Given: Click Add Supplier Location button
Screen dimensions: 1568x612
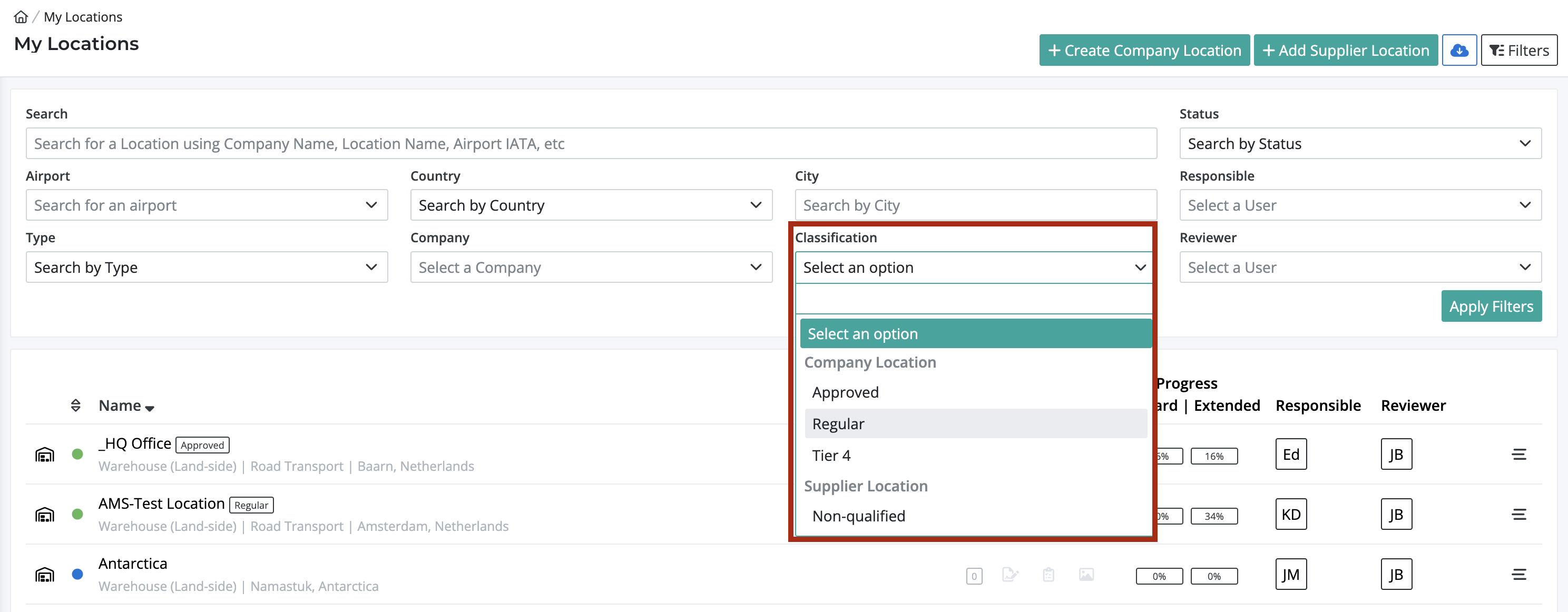Looking at the screenshot, I should pos(1345,51).
